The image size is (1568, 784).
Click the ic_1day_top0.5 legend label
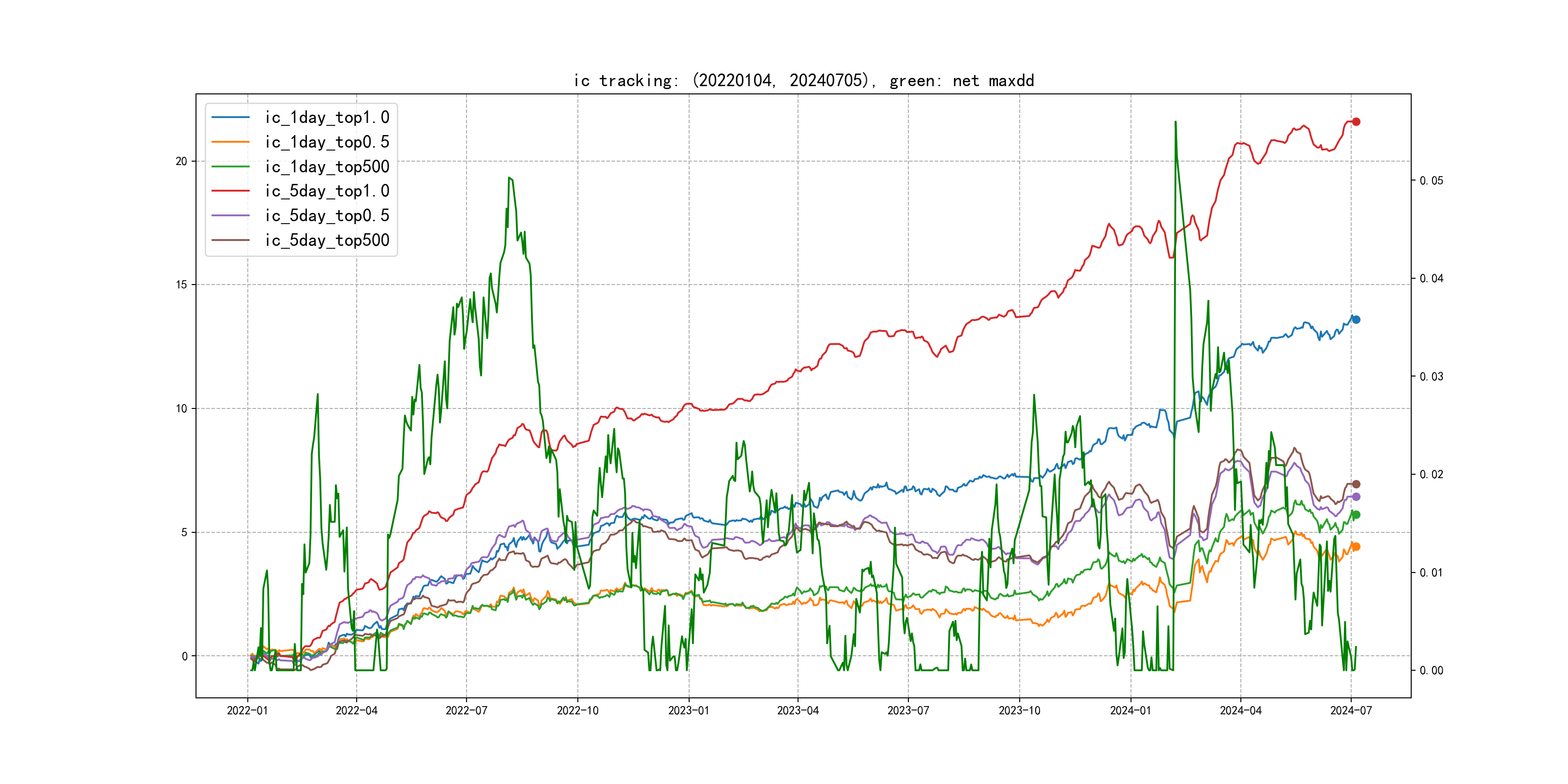327,142
